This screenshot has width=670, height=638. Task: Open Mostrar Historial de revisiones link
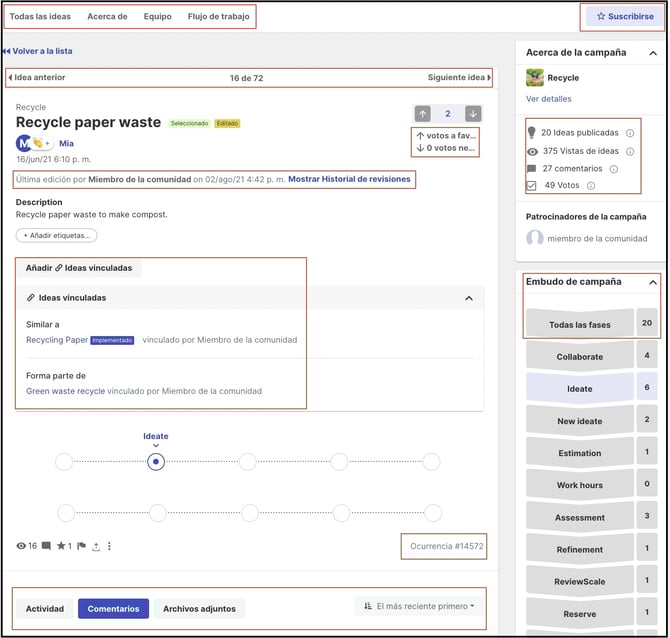[x=349, y=179]
